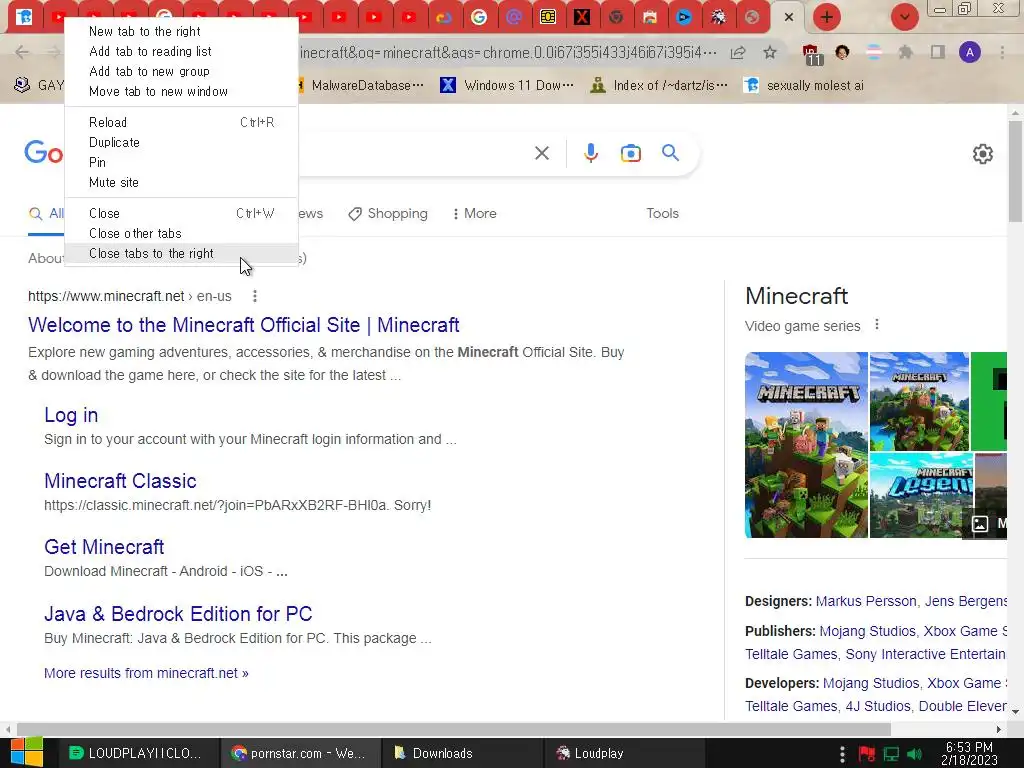The image size is (1024, 768).
Task: Click the Markus Persson designer link
Action: (866, 601)
